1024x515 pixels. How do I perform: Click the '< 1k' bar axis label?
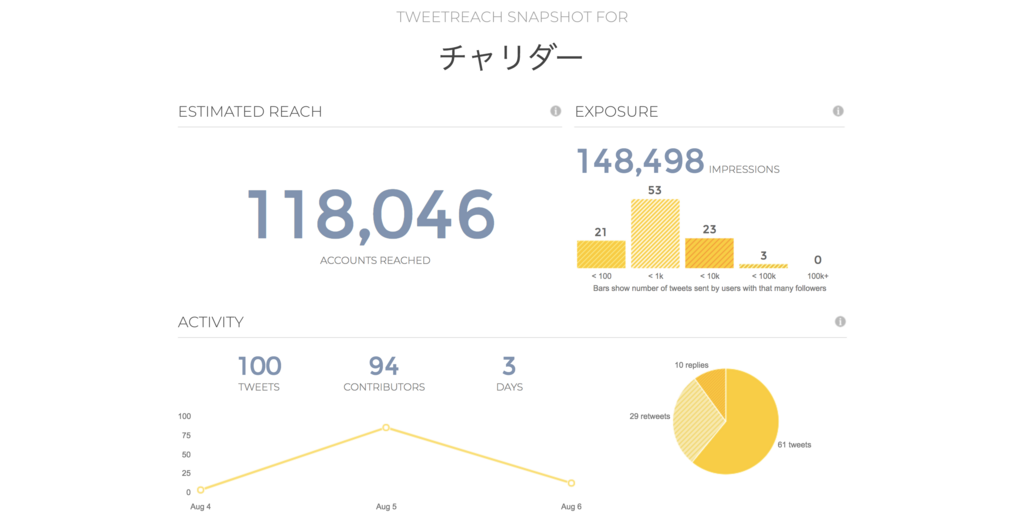click(655, 276)
